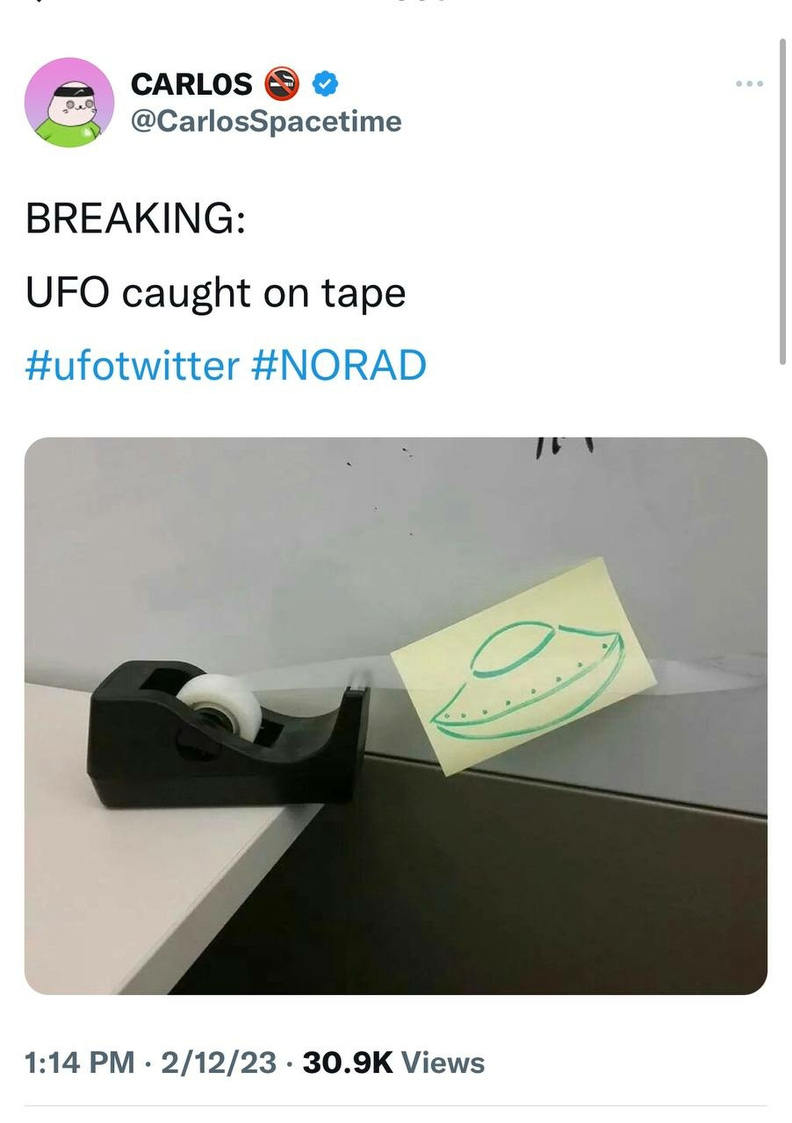Click the Views label text
This screenshot has width=792, height=1123.
[x=443, y=1062]
